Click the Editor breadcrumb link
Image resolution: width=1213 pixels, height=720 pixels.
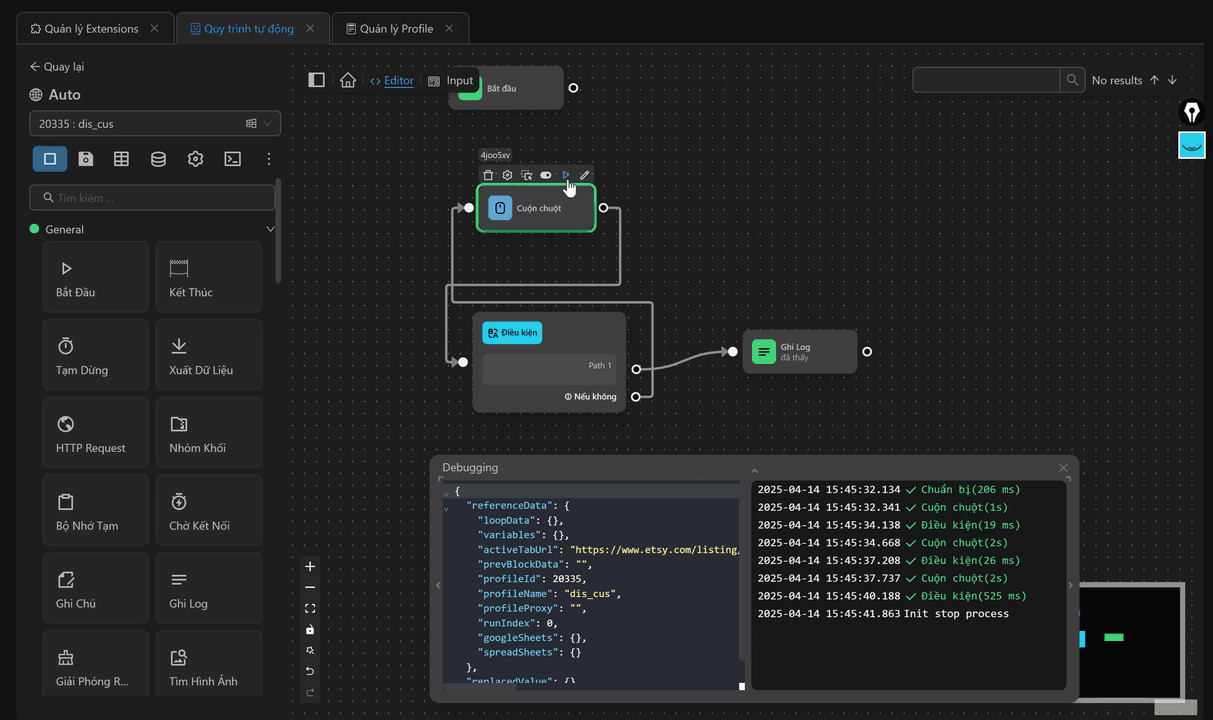pos(398,81)
